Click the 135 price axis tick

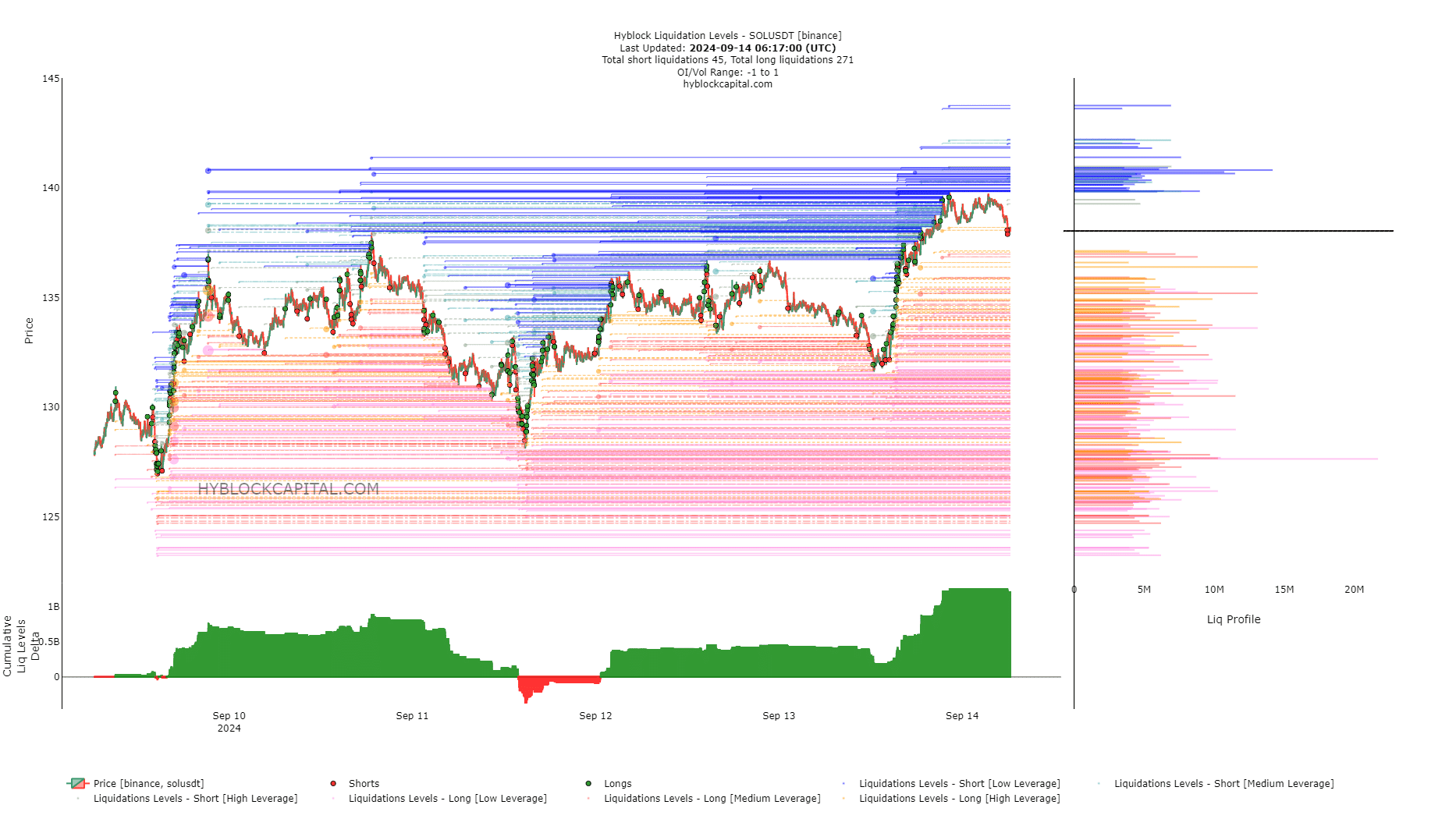[51, 298]
